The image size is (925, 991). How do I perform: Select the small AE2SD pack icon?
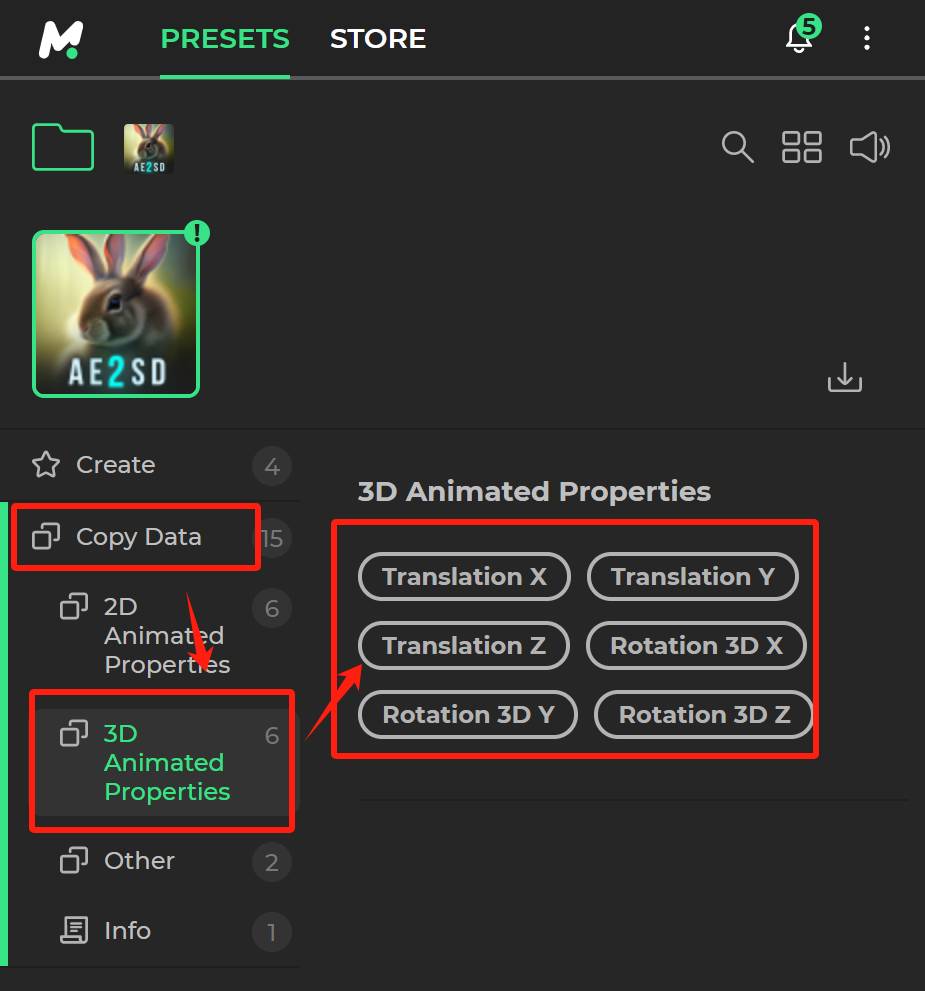148,148
